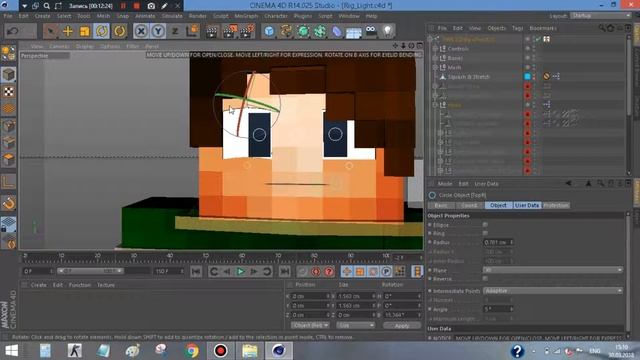
Task: Open the File menu
Action: click(x=8, y=16)
